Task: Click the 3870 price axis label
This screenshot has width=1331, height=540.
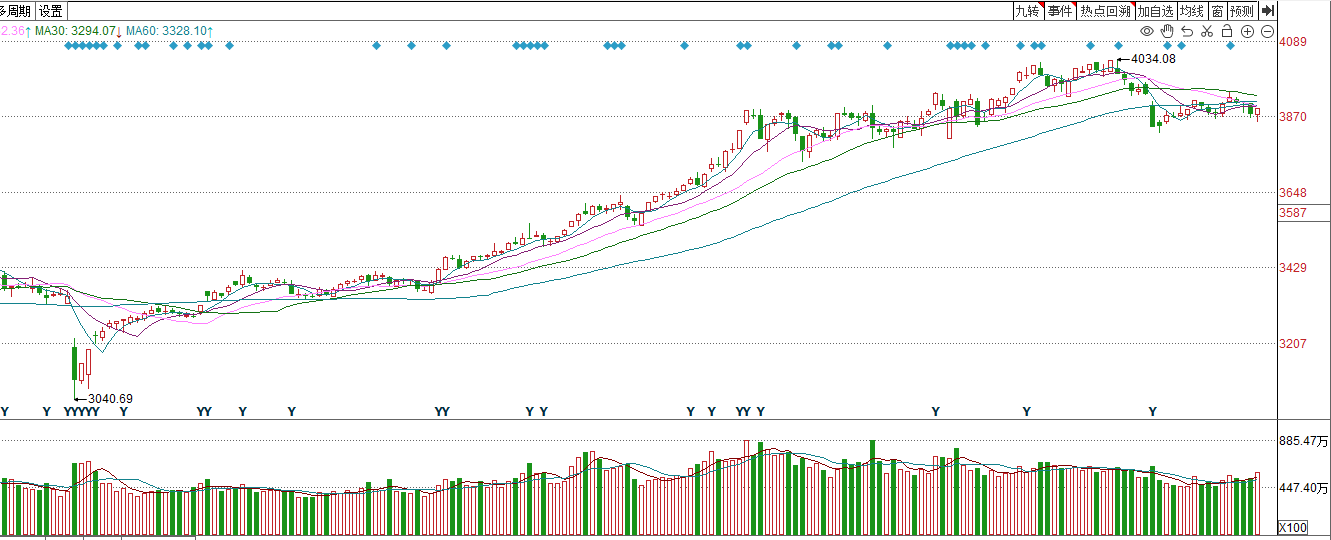Action: tap(1294, 117)
